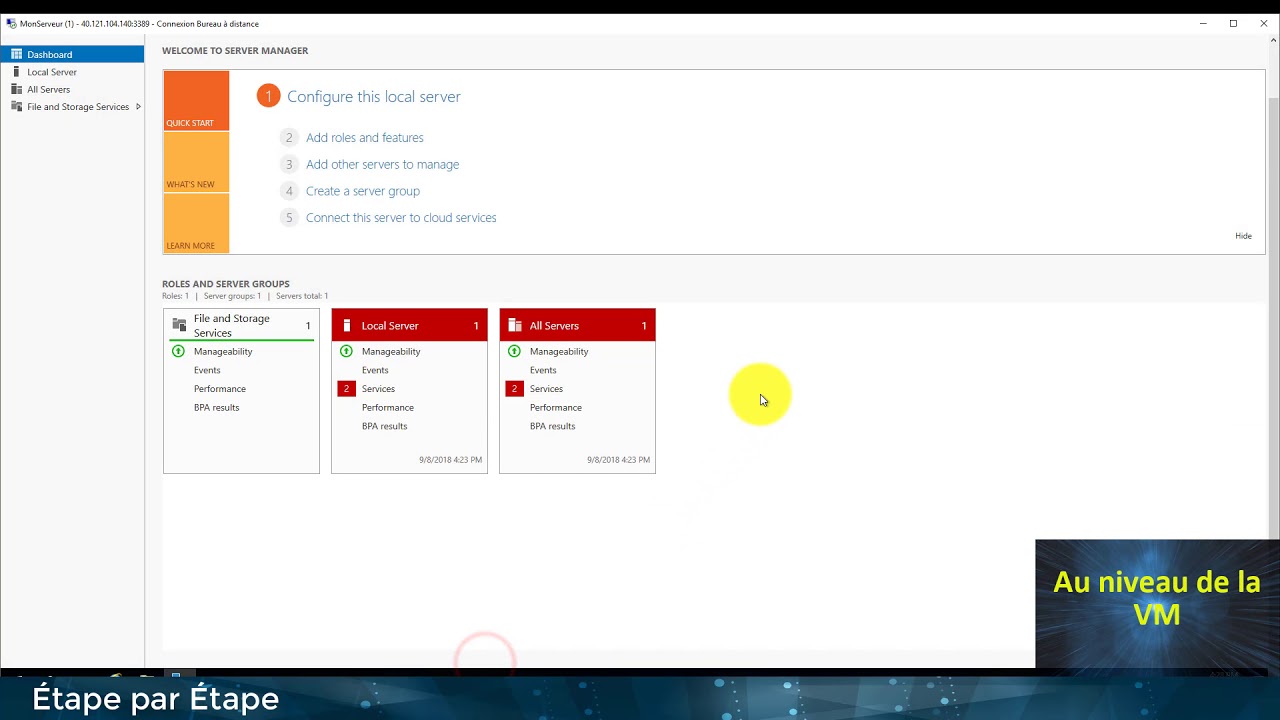The width and height of the screenshot is (1280, 720).
Task: Click Add other servers to manage
Action: coord(382,164)
